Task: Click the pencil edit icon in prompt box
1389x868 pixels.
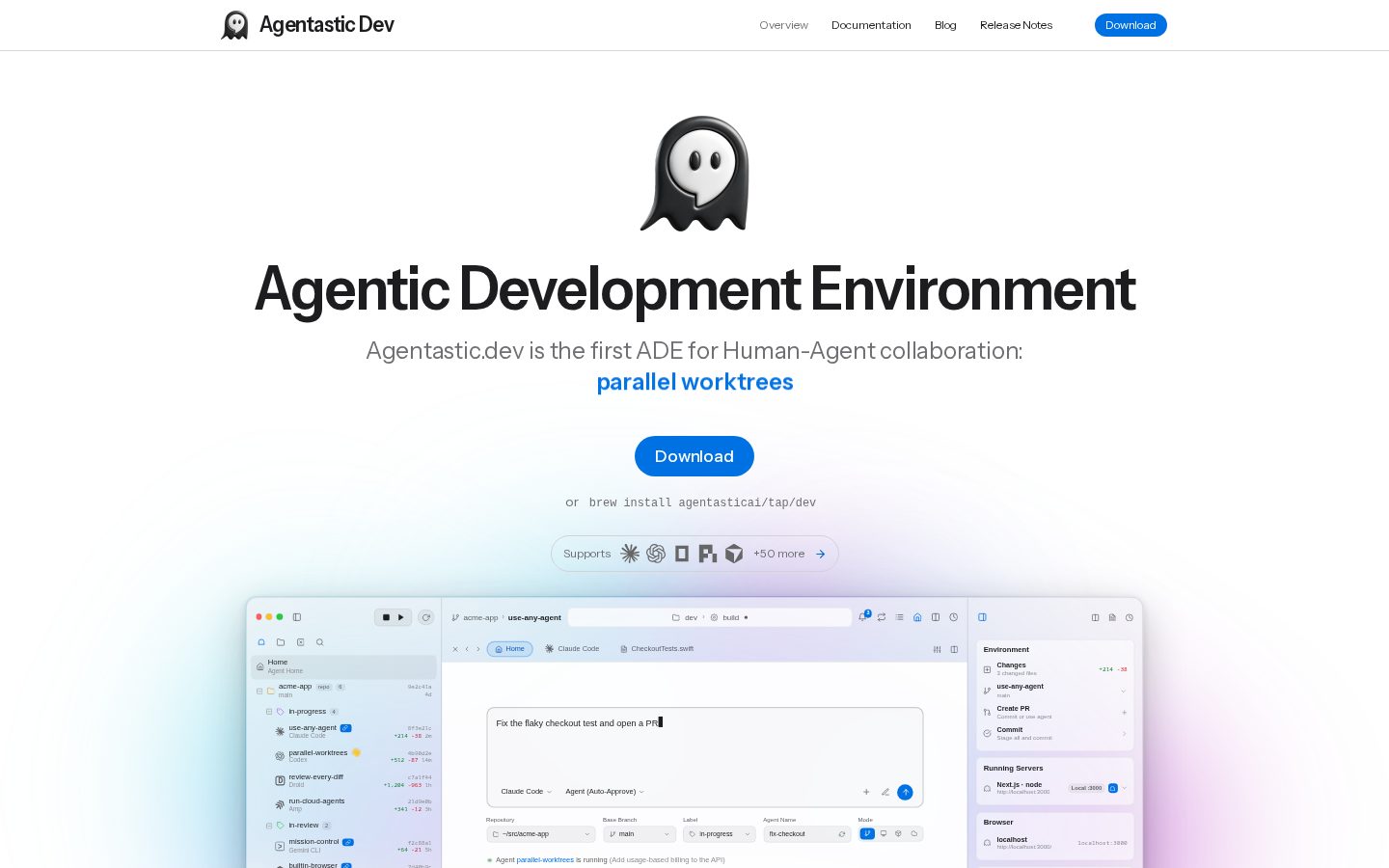Action: tap(885, 792)
